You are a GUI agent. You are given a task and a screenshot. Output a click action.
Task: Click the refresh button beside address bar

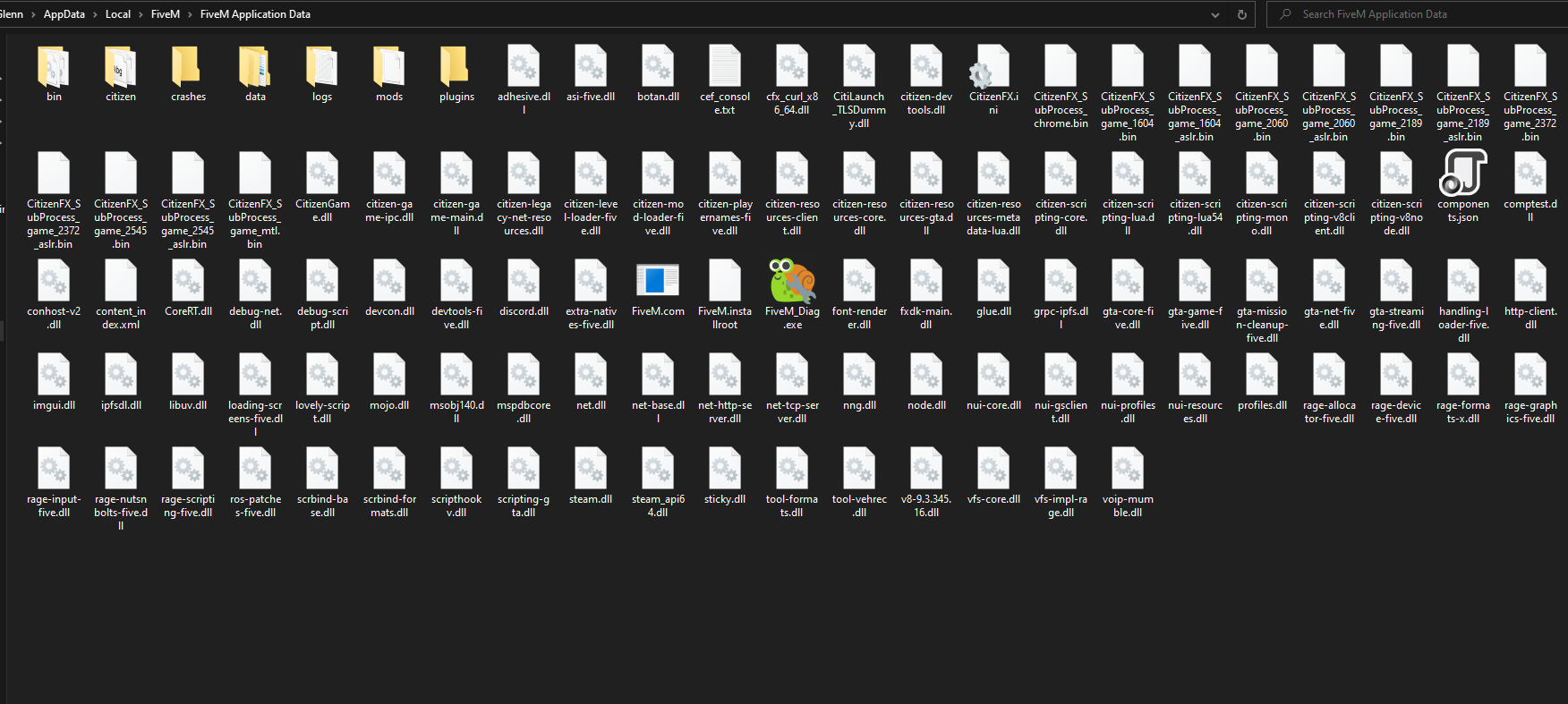pos(1241,14)
